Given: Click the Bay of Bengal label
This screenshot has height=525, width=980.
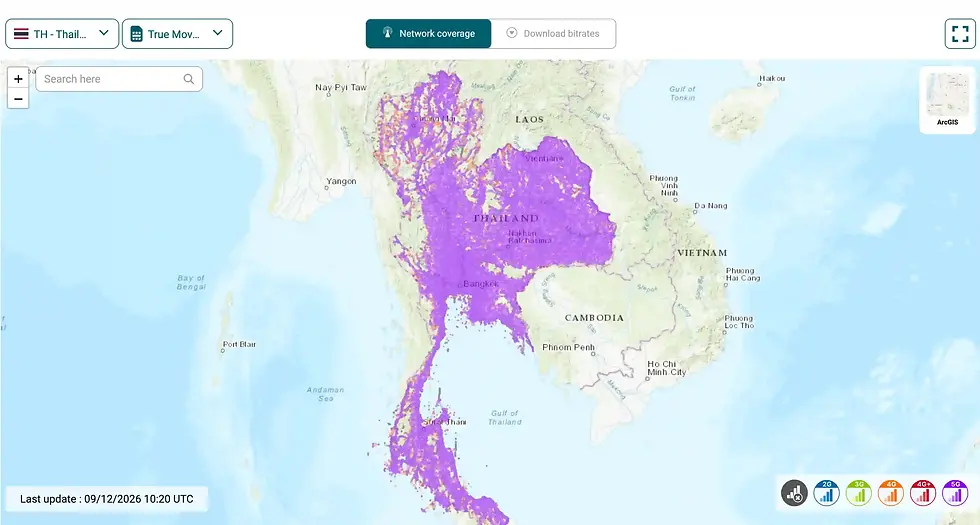Looking at the screenshot, I should 191,282.
